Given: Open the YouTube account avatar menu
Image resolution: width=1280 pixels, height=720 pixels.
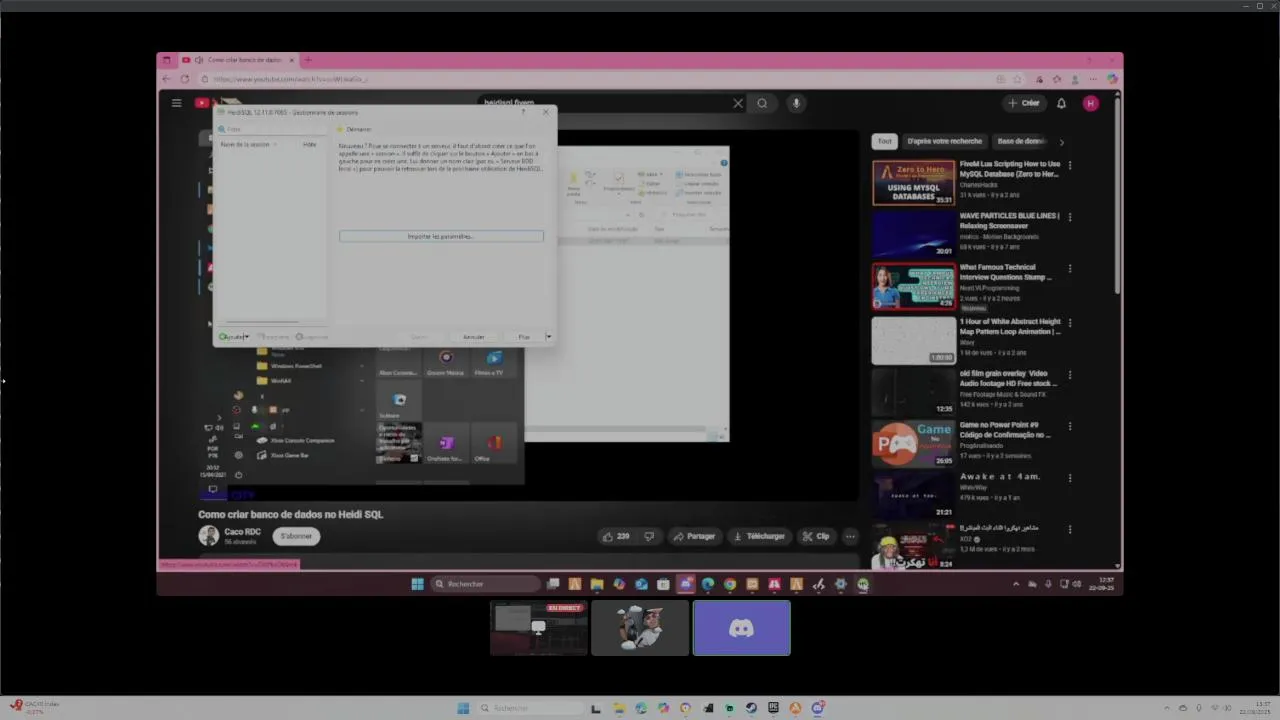Looking at the screenshot, I should 1090,103.
